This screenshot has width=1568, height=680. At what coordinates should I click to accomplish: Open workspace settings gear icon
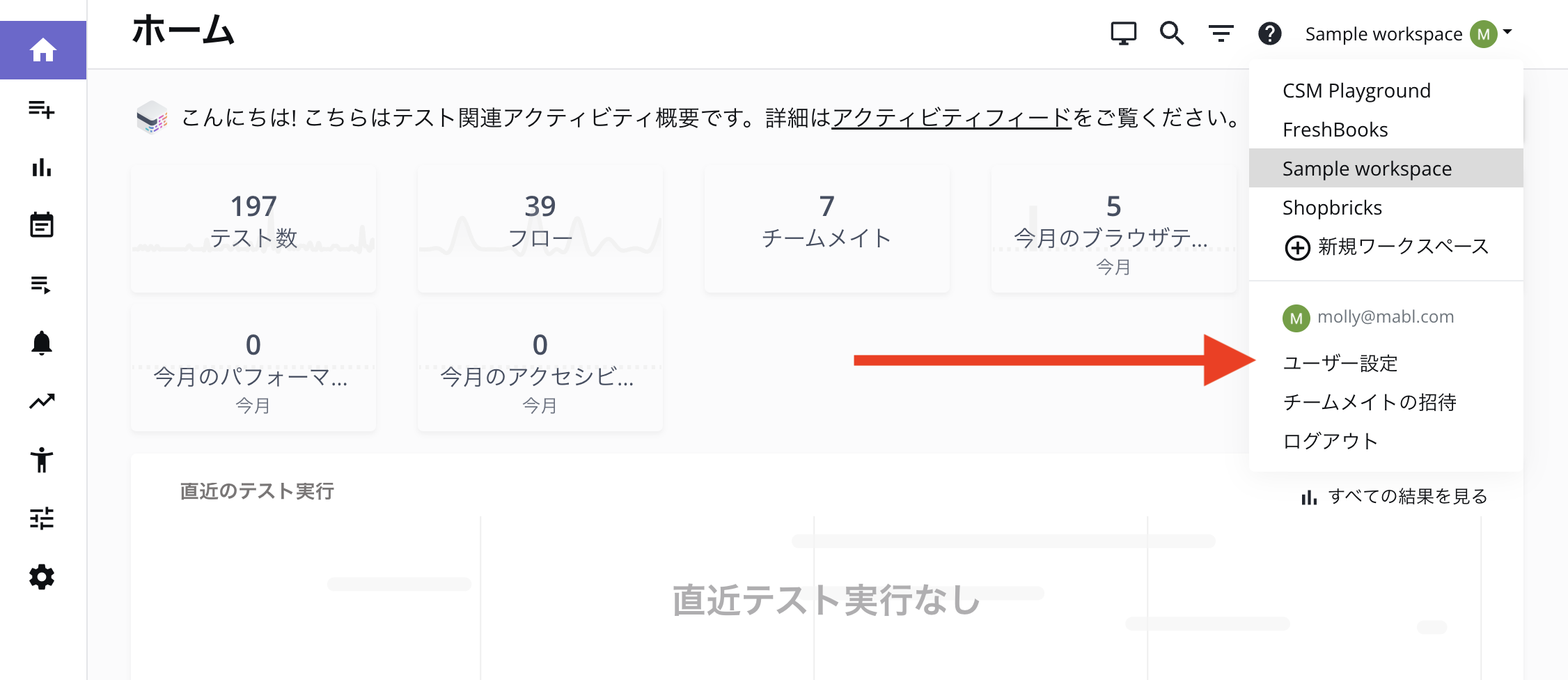(x=43, y=577)
